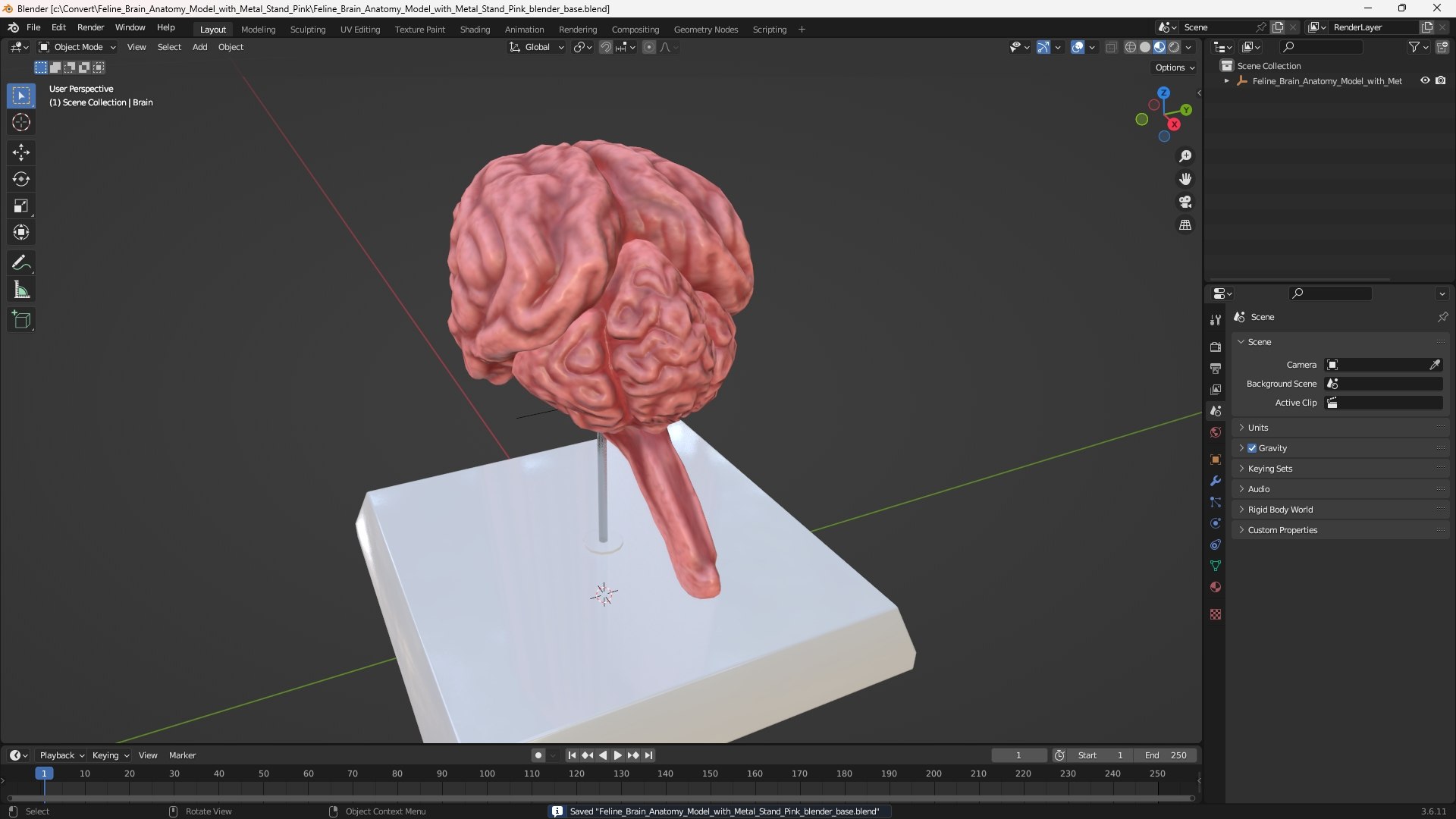
Task: Open the Material properties tab
Action: click(1216, 587)
